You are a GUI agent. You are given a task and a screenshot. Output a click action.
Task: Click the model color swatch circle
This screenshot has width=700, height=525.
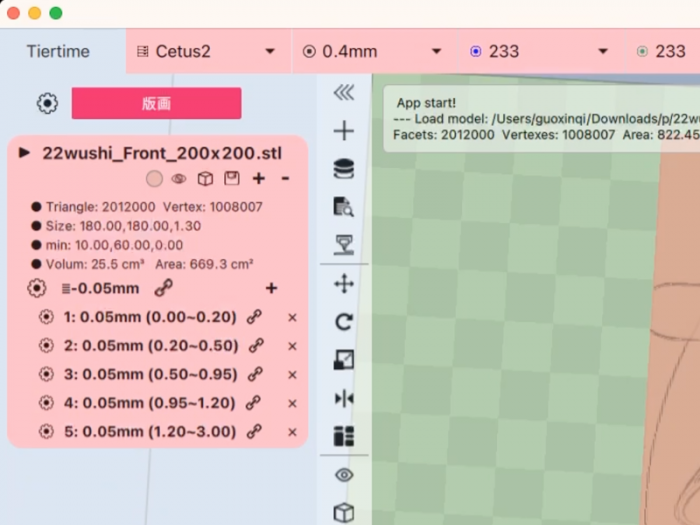pyautogui.click(x=154, y=179)
